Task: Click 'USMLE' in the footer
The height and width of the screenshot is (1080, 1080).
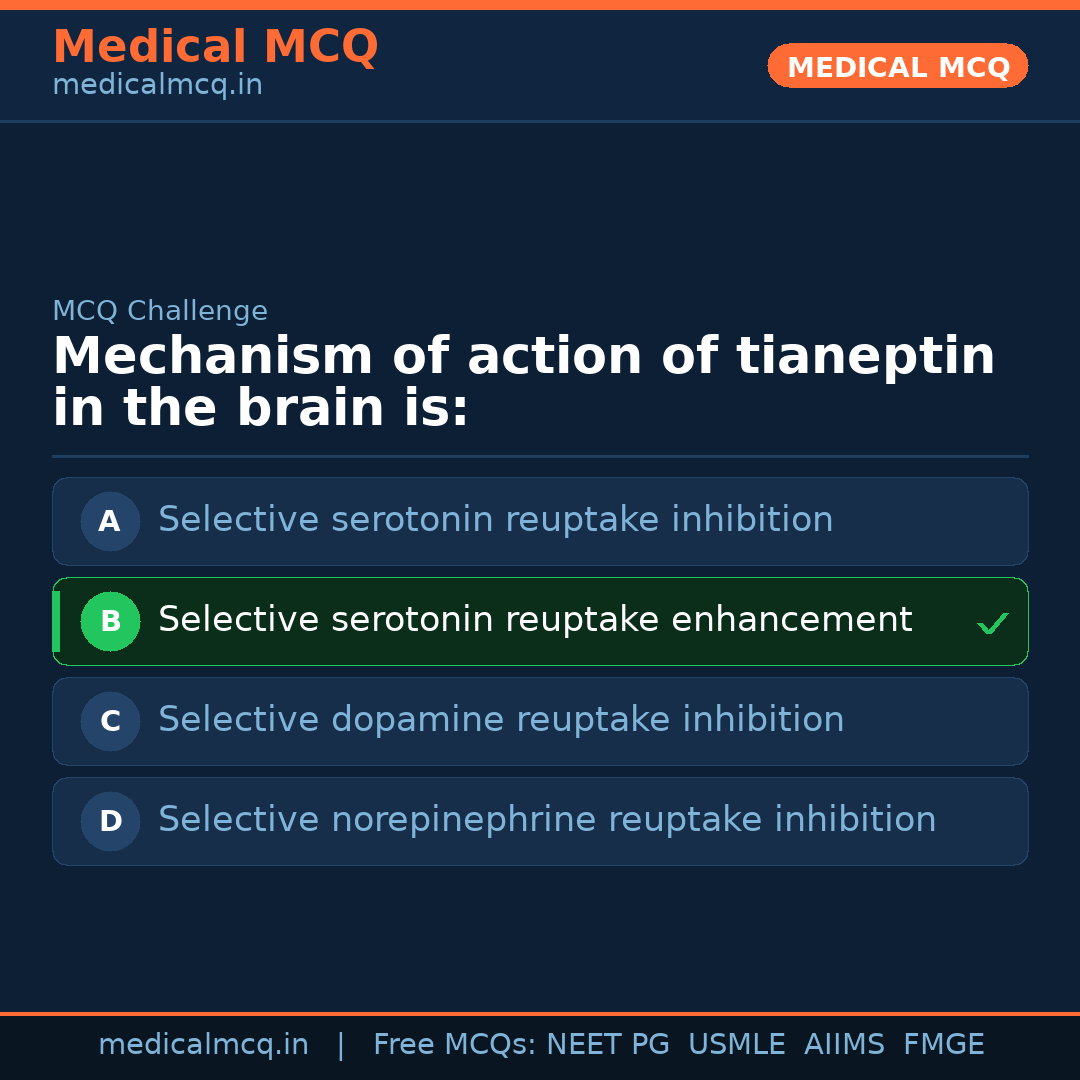Action: 736,1045
